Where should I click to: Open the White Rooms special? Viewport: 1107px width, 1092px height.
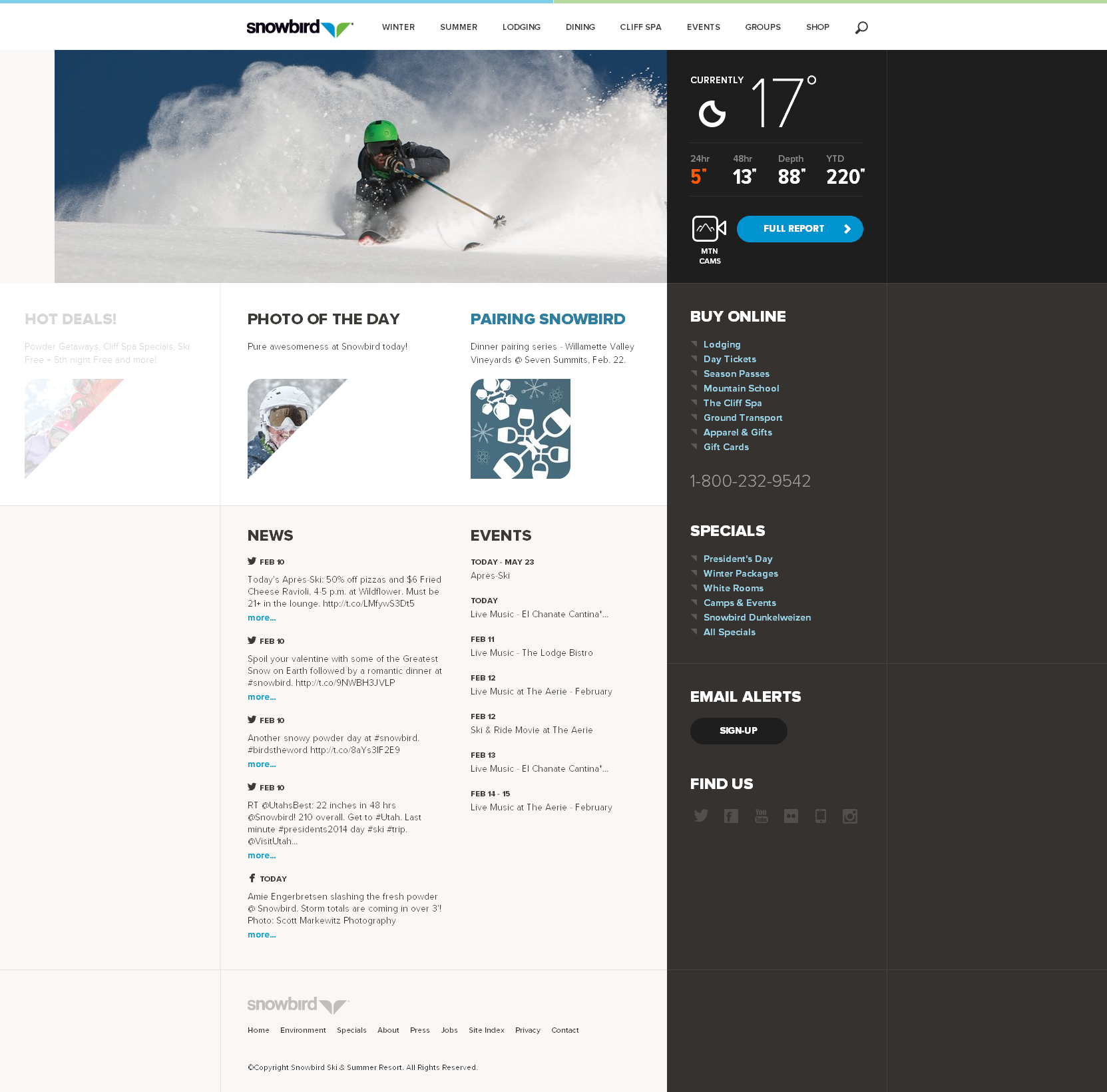click(734, 588)
